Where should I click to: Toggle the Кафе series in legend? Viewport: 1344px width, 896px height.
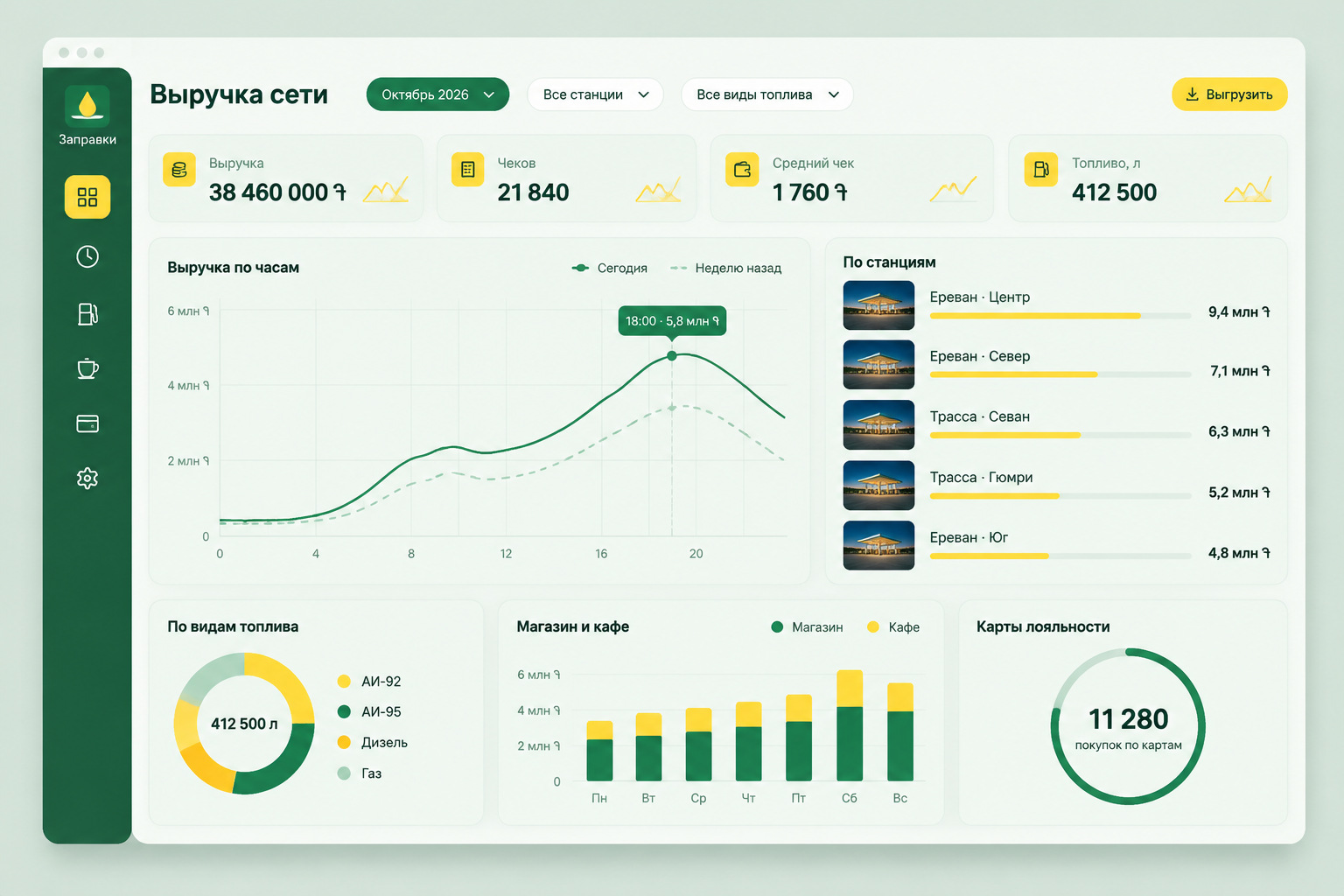pos(892,627)
